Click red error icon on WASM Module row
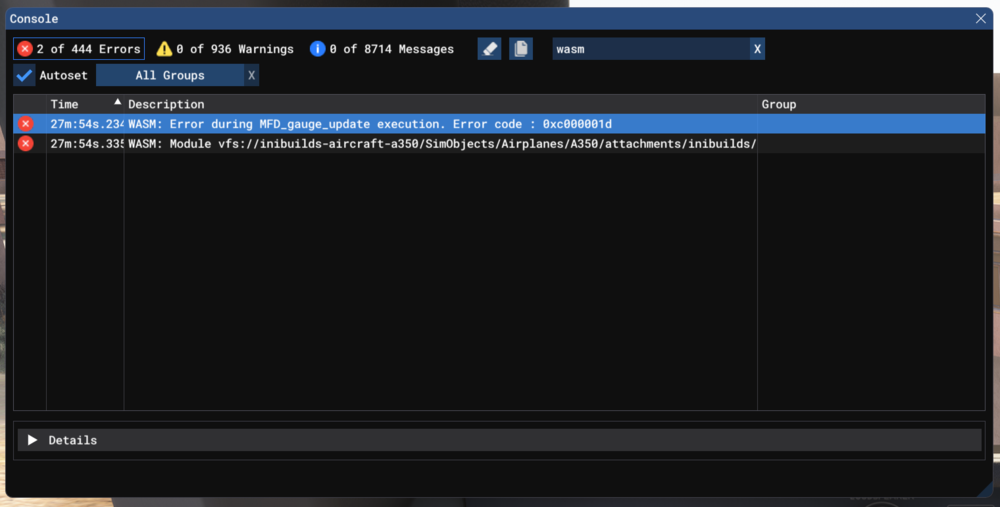Image resolution: width=1000 pixels, height=507 pixels. click(26, 144)
